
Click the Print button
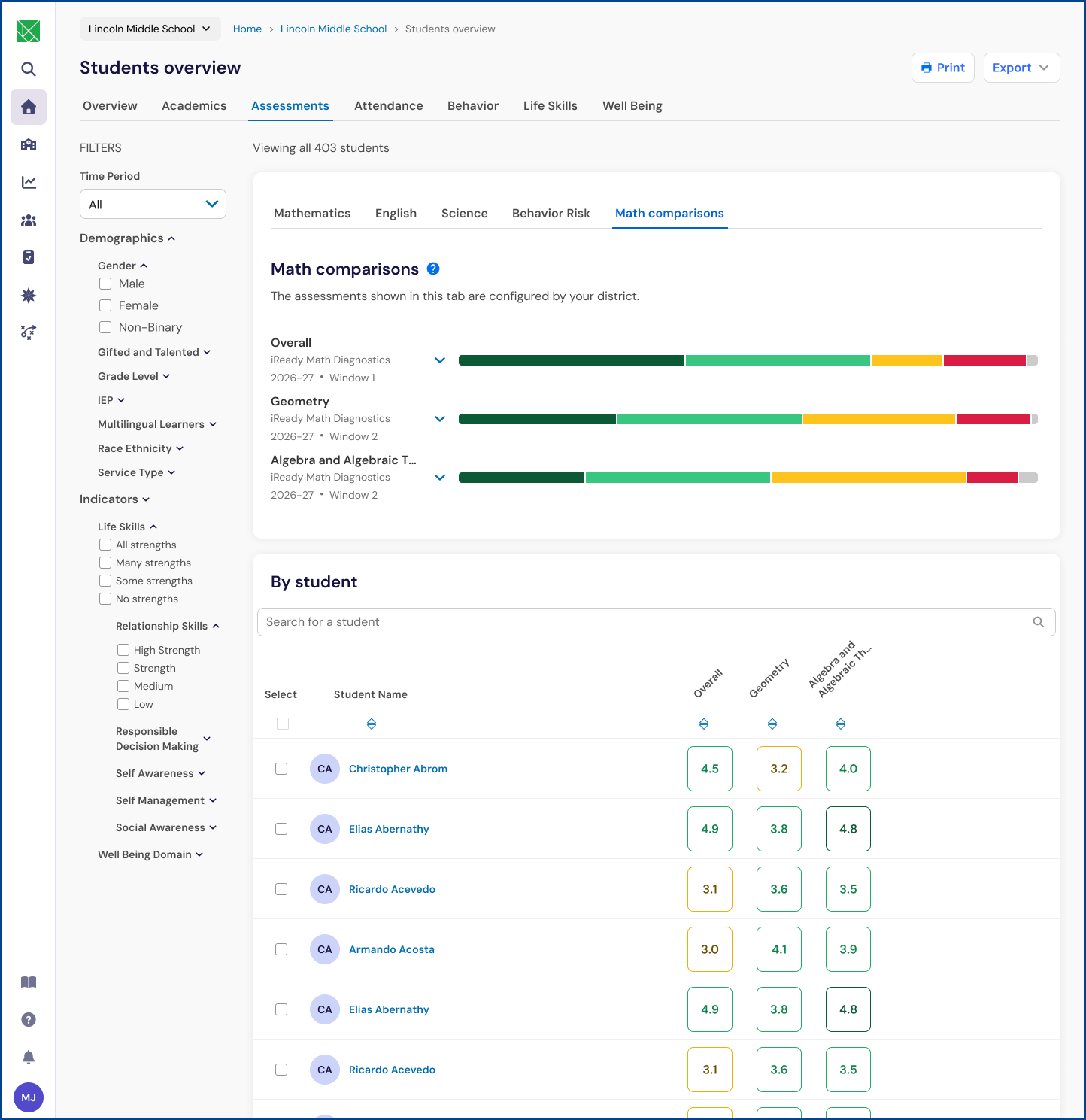(943, 68)
